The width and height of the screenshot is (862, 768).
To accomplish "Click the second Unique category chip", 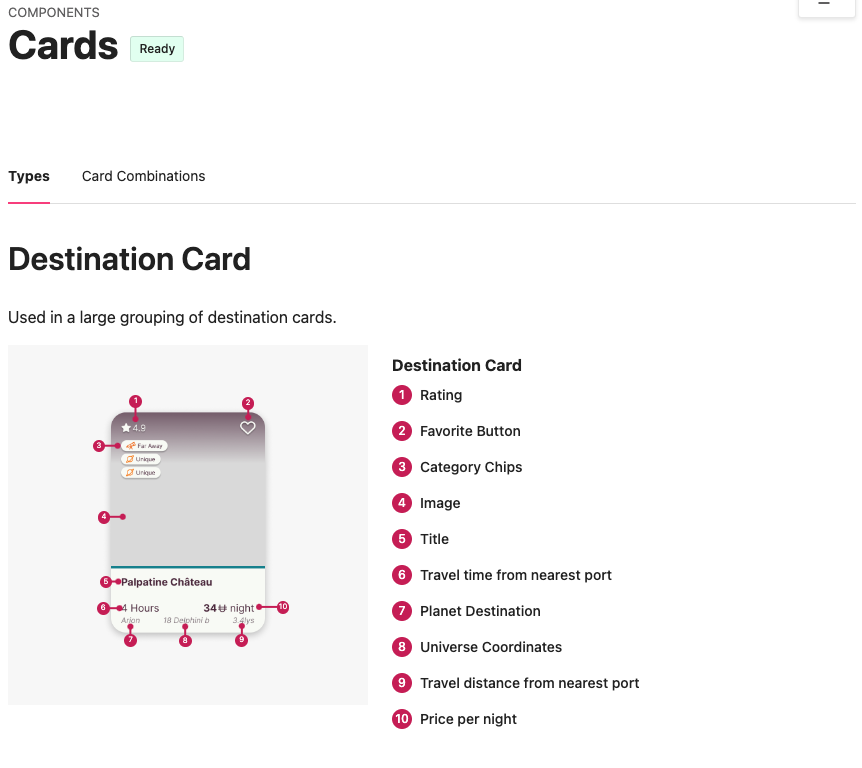I will [x=141, y=472].
